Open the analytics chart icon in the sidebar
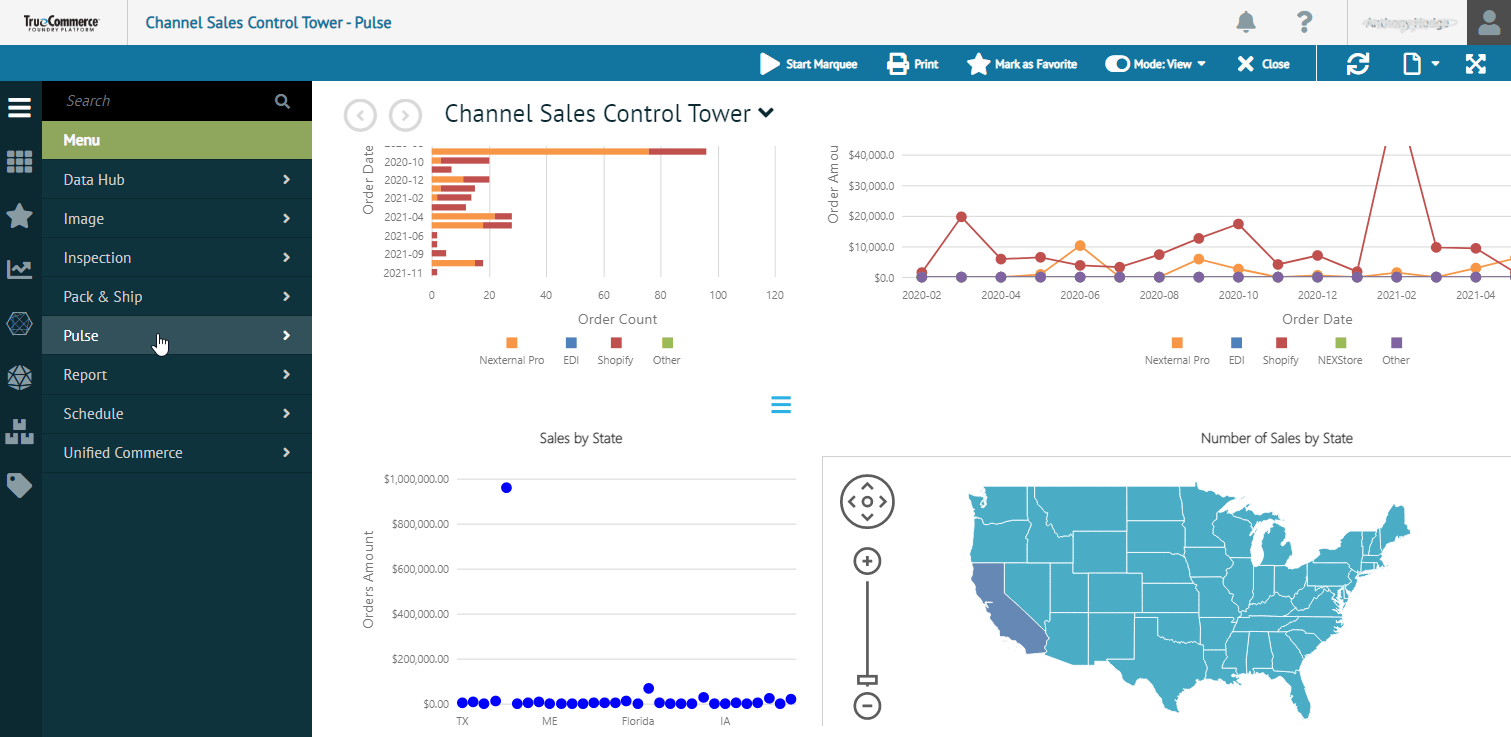Viewport: 1511px width, 737px height. (19, 268)
